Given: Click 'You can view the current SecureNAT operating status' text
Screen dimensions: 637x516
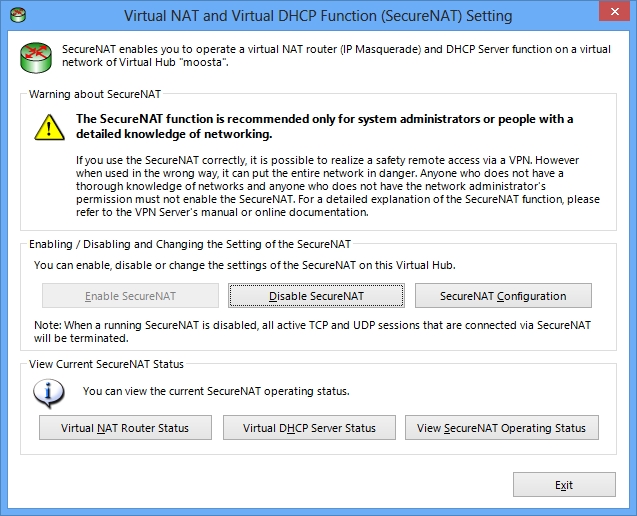Looking at the screenshot, I should click(216, 391).
